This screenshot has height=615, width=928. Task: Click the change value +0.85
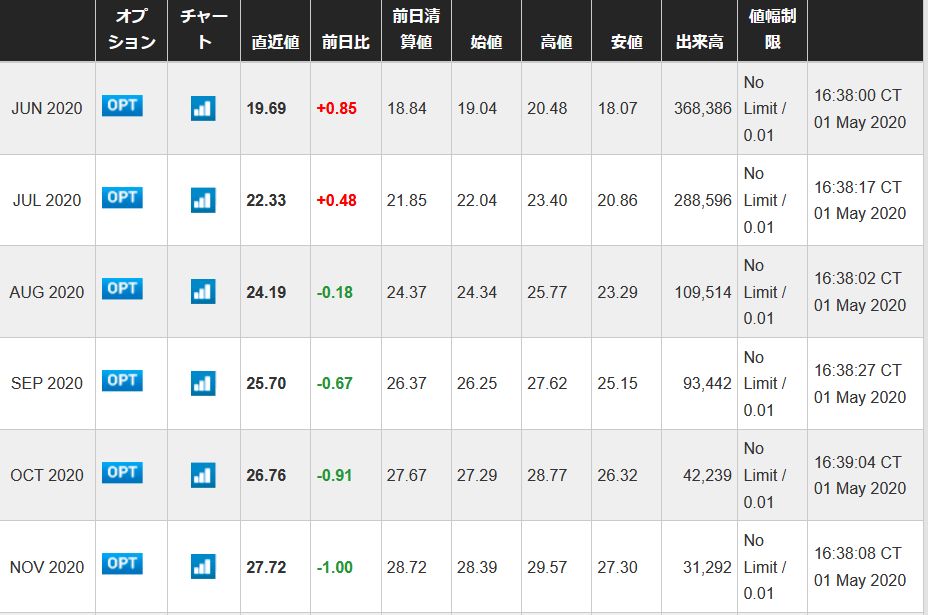tap(336, 108)
